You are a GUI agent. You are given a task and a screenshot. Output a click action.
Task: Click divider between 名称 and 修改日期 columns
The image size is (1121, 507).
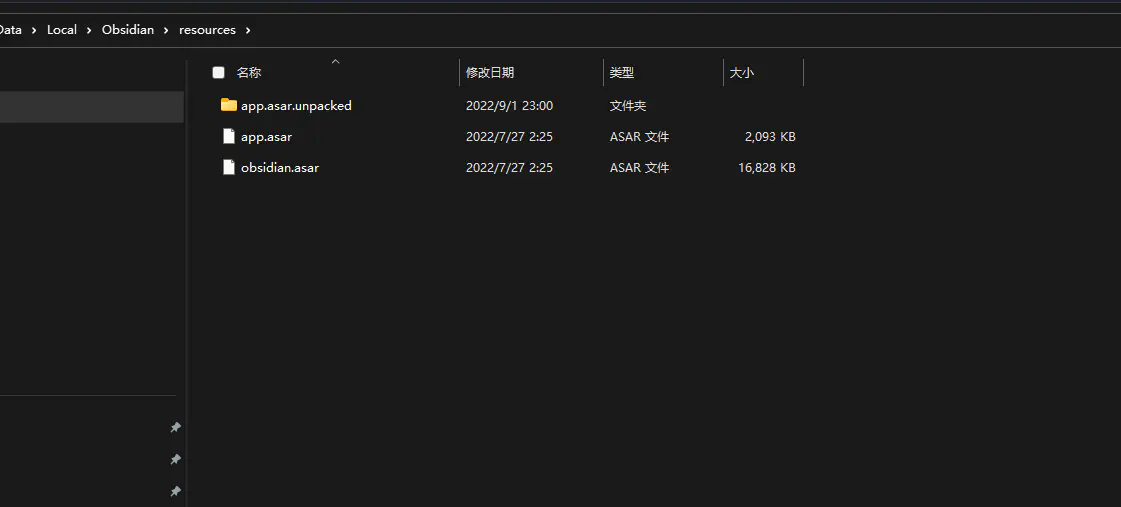(x=460, y=72)
